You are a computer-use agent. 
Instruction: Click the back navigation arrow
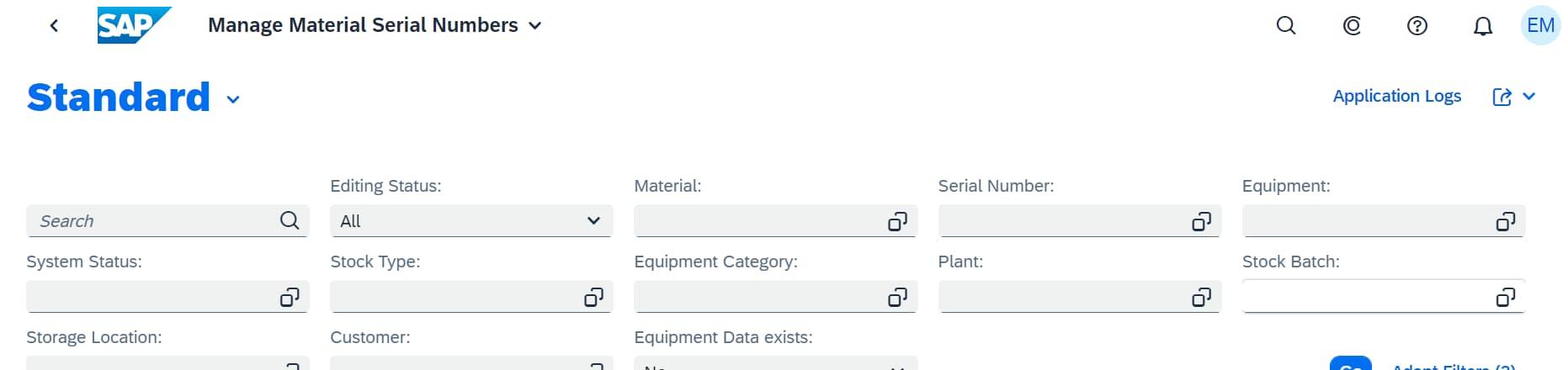click(x=55, y=25)
